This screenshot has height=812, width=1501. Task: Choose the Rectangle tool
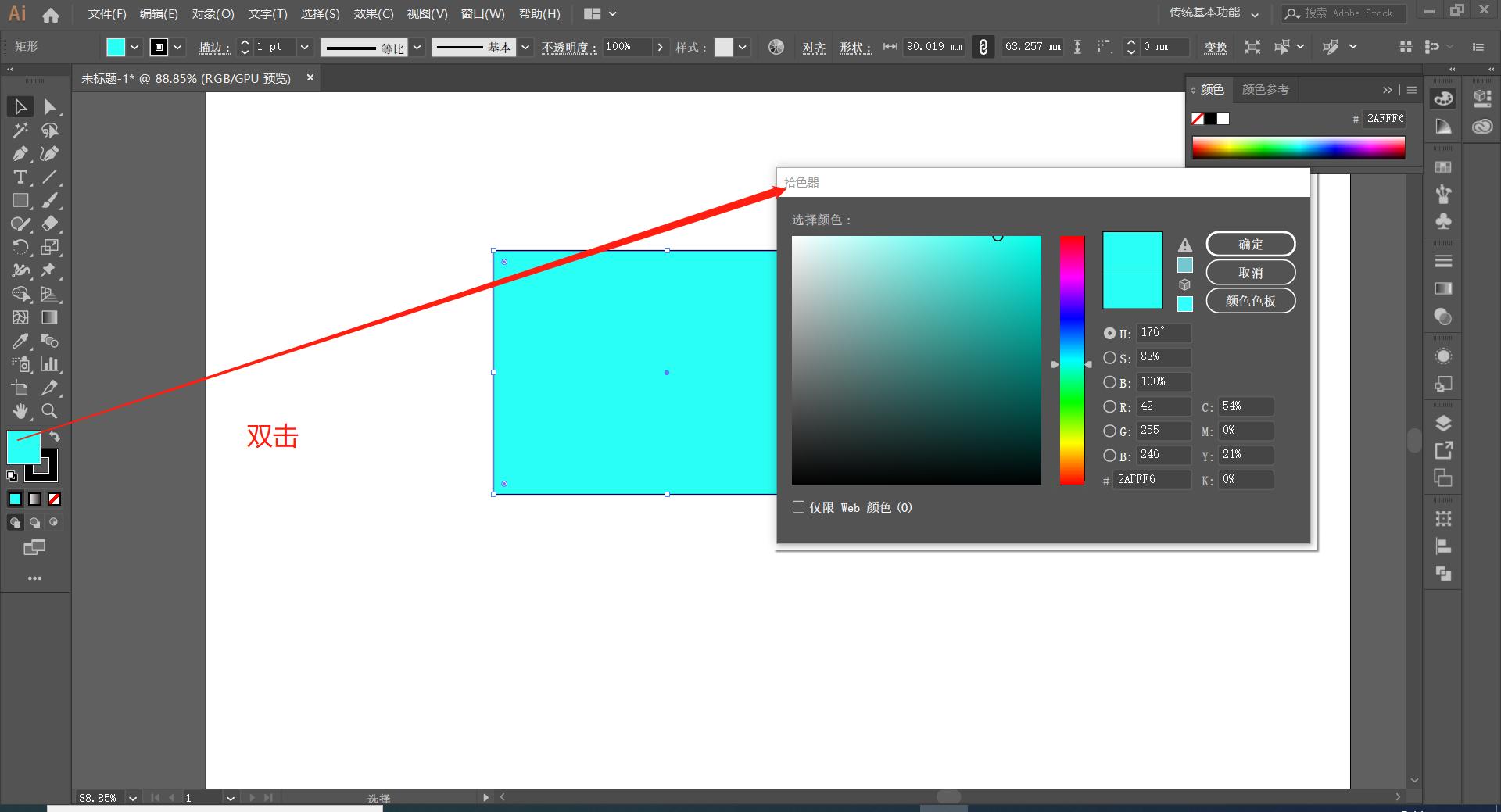20,200
